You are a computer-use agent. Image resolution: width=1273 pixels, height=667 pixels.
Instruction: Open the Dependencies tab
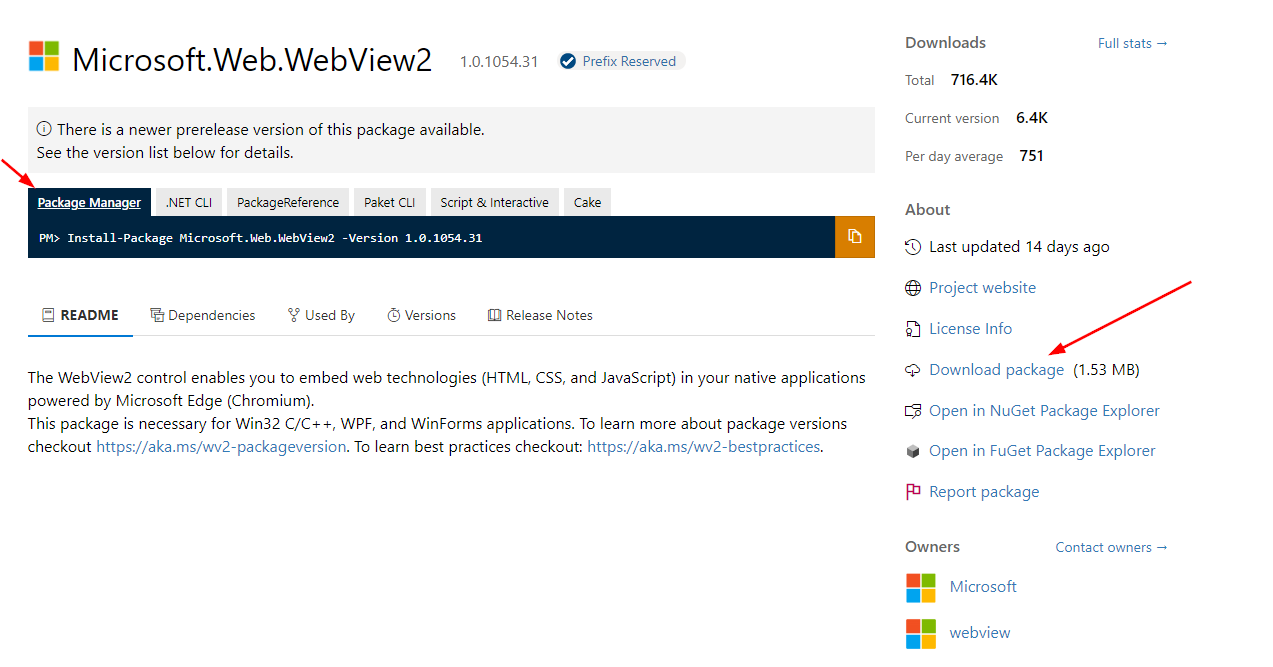click(x=203, y=315)
